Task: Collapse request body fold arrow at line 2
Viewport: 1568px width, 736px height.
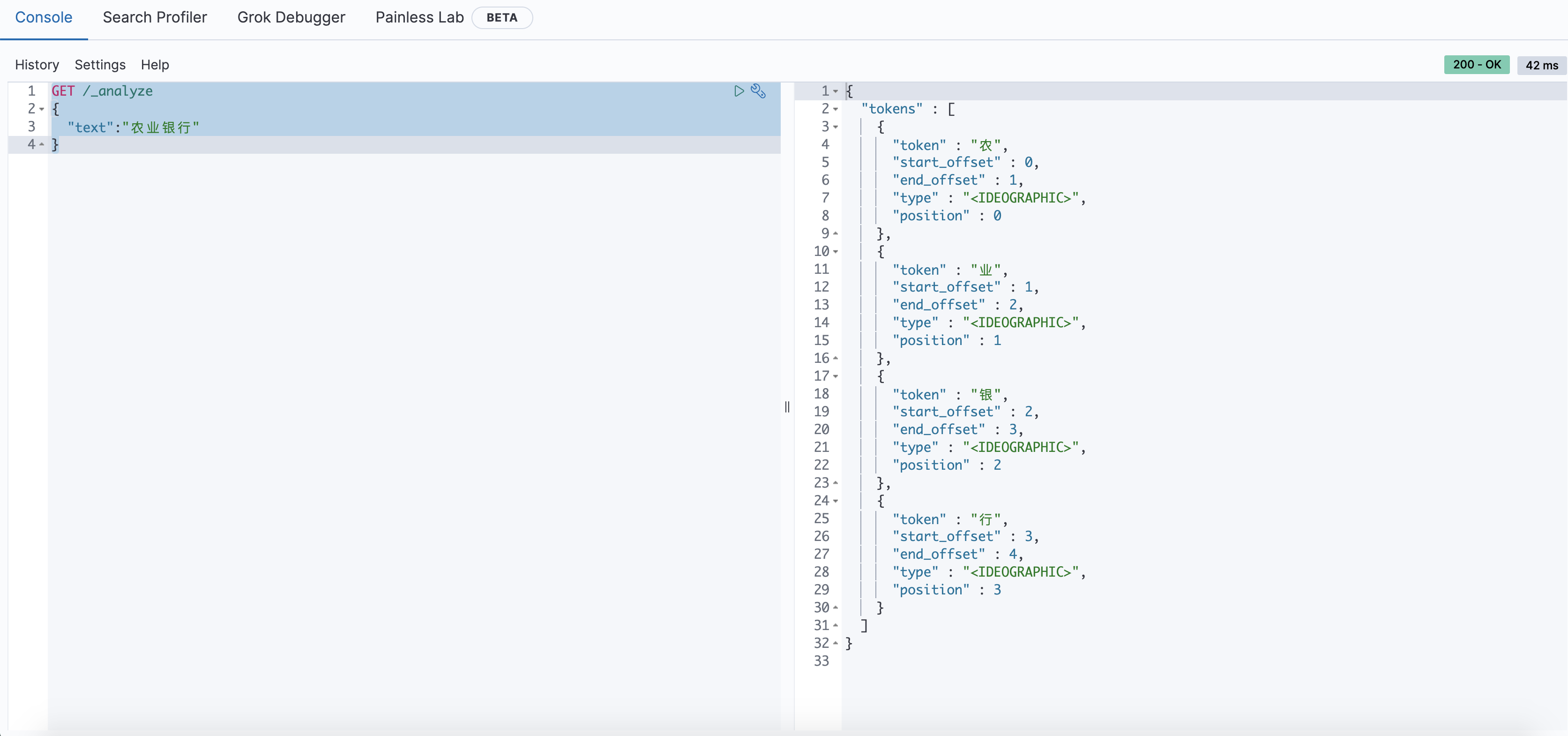Action: pyautogui.click(x=41, y=110)
